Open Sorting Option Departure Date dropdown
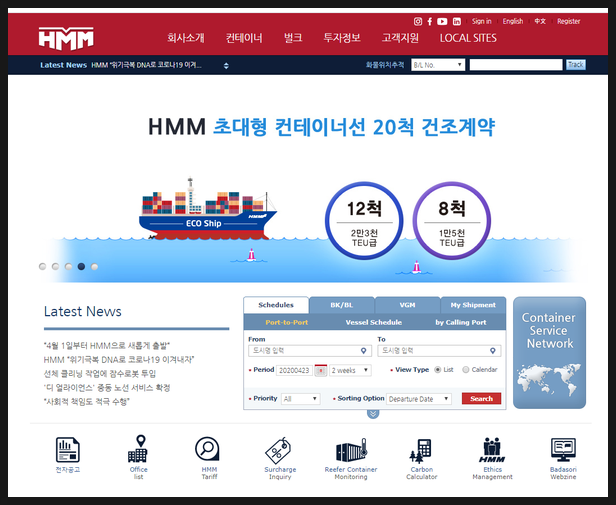Screen dimensions: 616x505 point(419,399)
